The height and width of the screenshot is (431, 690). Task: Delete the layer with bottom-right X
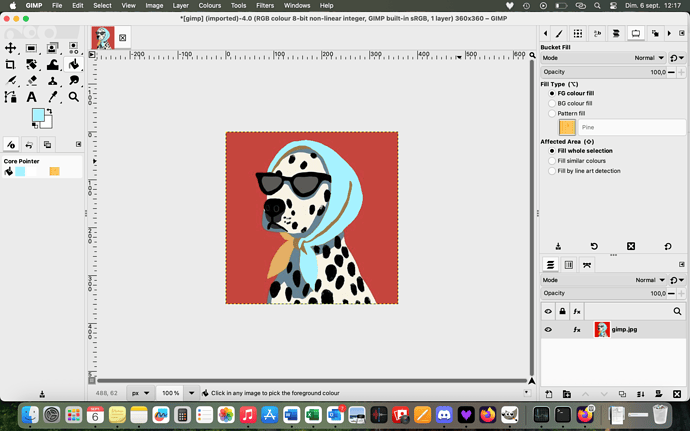click(677, 394)
